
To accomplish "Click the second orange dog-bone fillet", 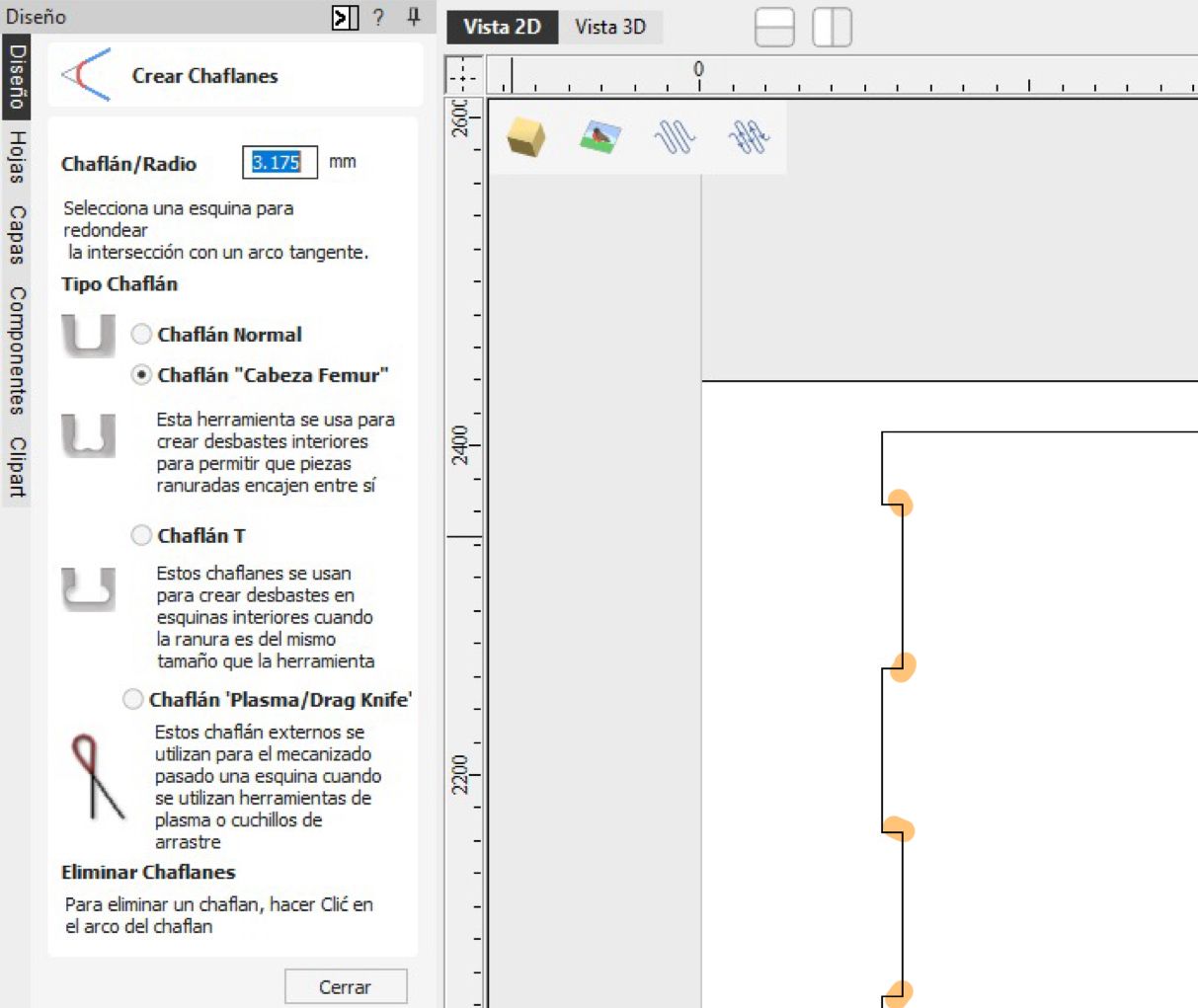I will (901, 666).
